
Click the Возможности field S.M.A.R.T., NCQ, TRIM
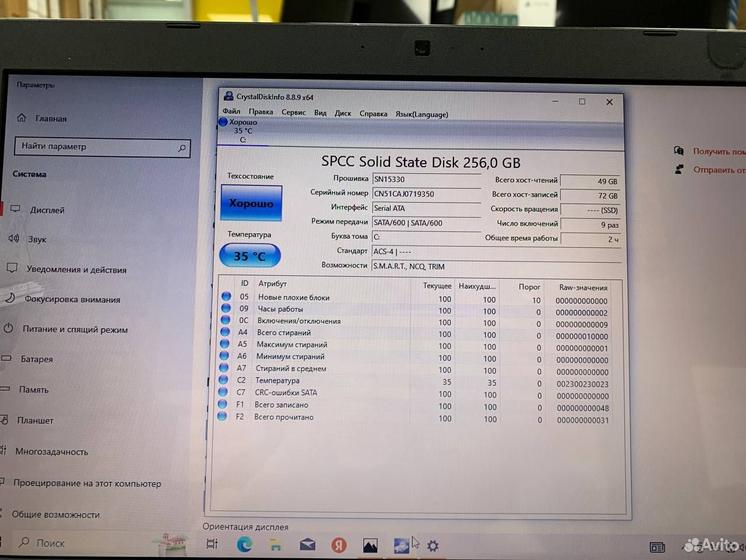click(496, 266)
